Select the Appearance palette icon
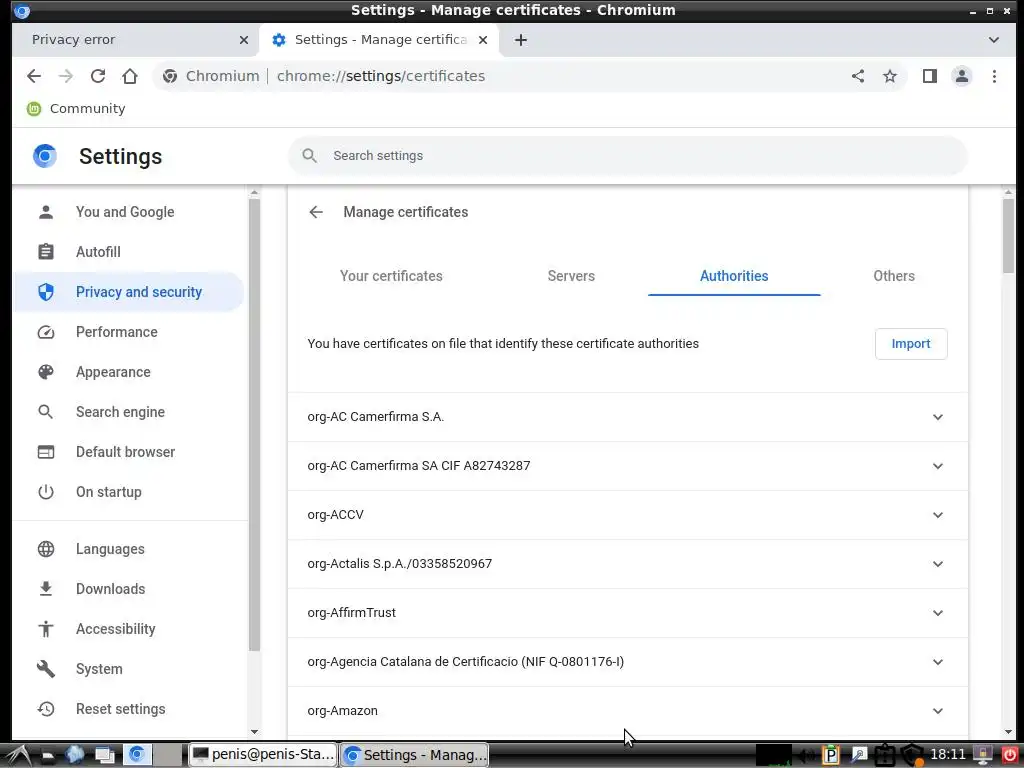1024x768 pixels. (x=46, y=372)
